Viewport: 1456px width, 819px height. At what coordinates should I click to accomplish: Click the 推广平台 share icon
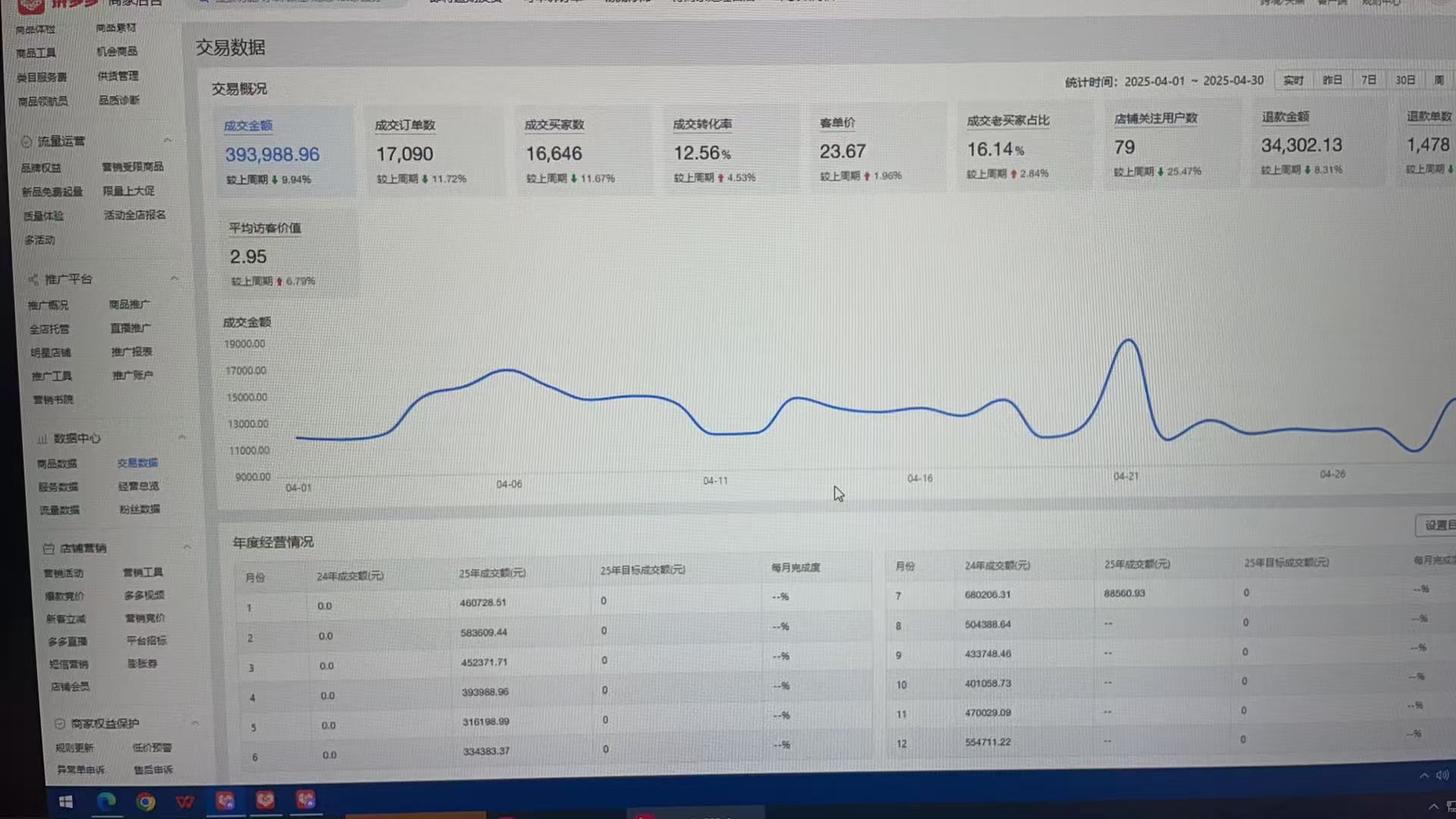pyautogui.click(x=33, y=279)
